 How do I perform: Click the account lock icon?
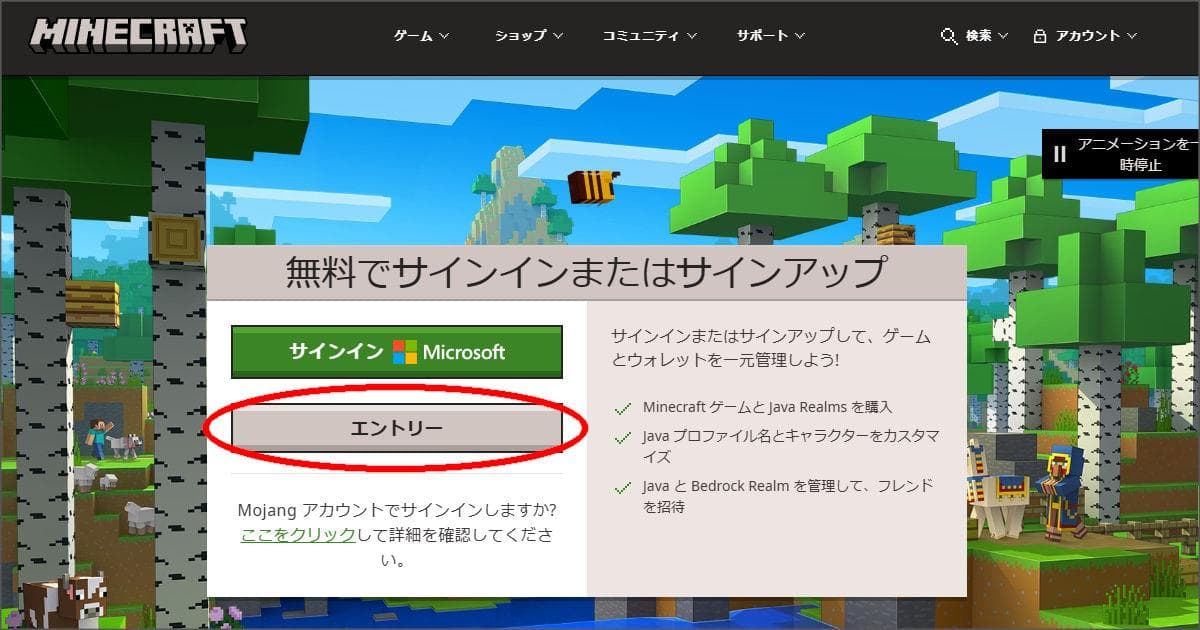point(1040,36)
